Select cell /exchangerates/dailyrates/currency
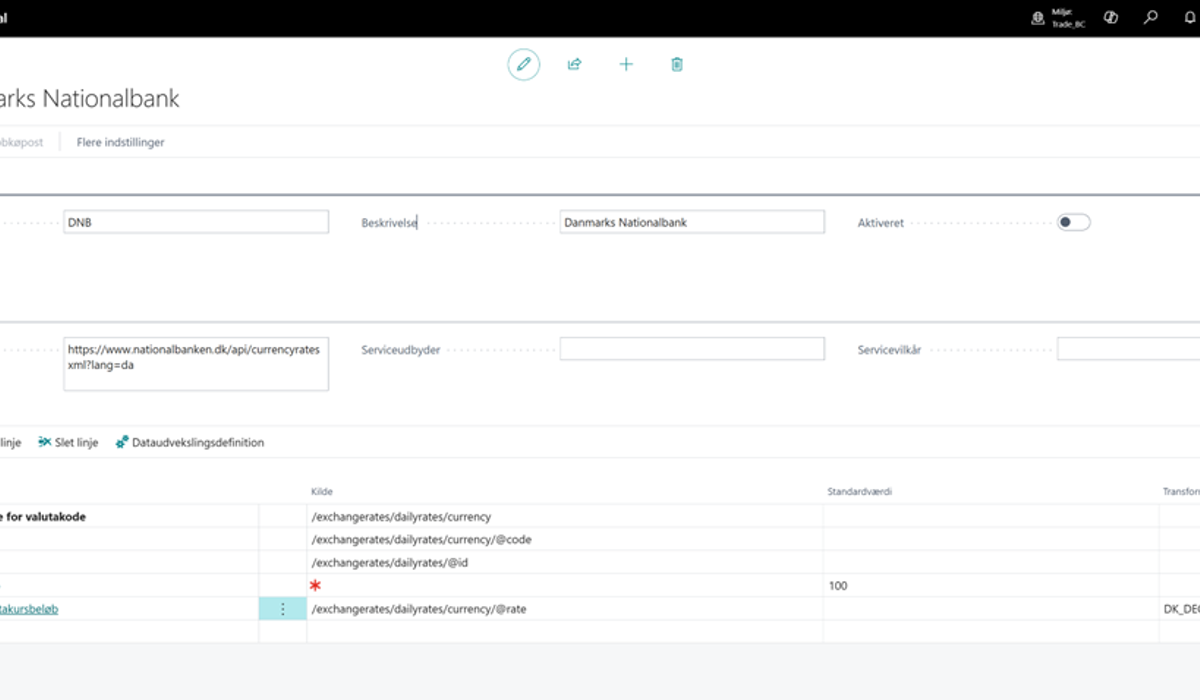Image resolution: width=1200 pixels, height=700 pixels. tap(564, 517)
